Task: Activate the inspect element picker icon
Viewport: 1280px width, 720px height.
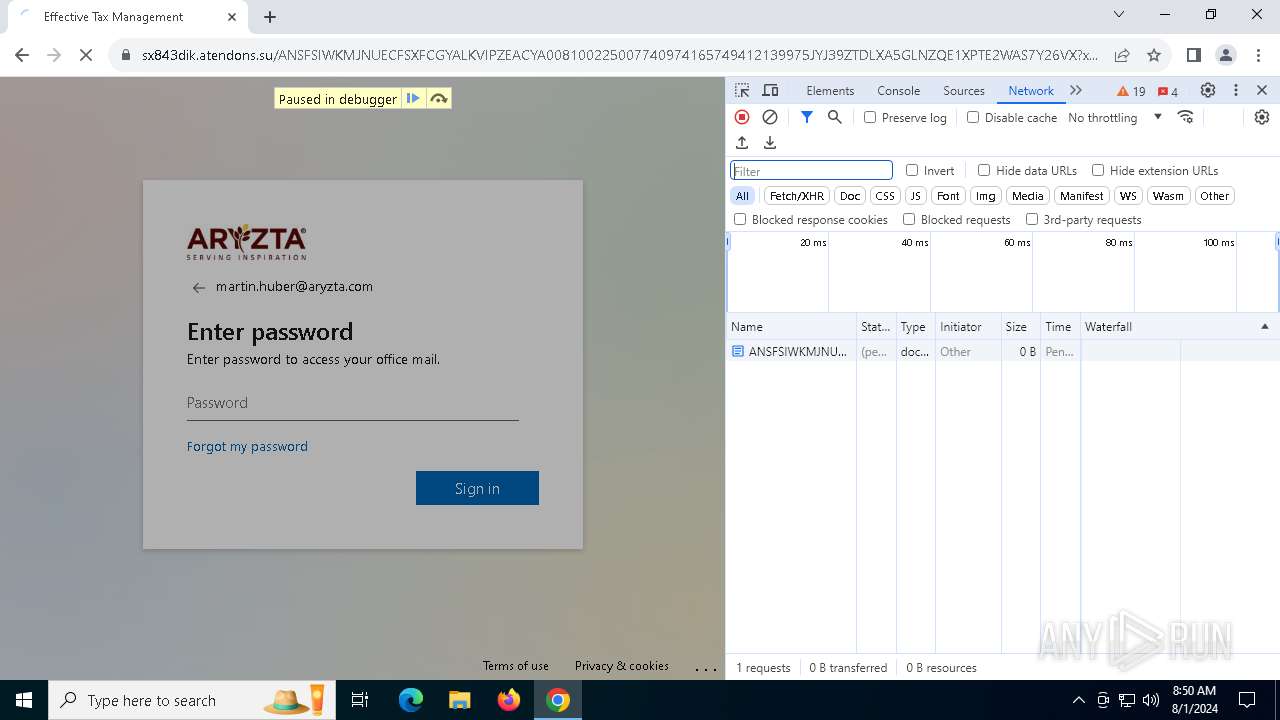Action: click(742, 90)
